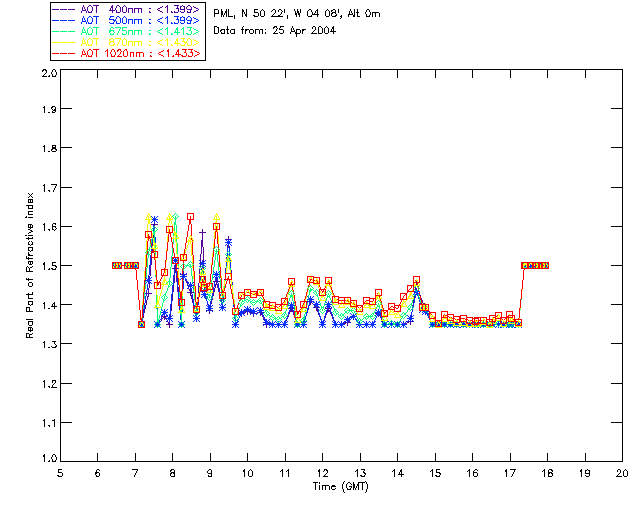
Task: Click the AOT 870nm legend entry
Action: (126, 42)
